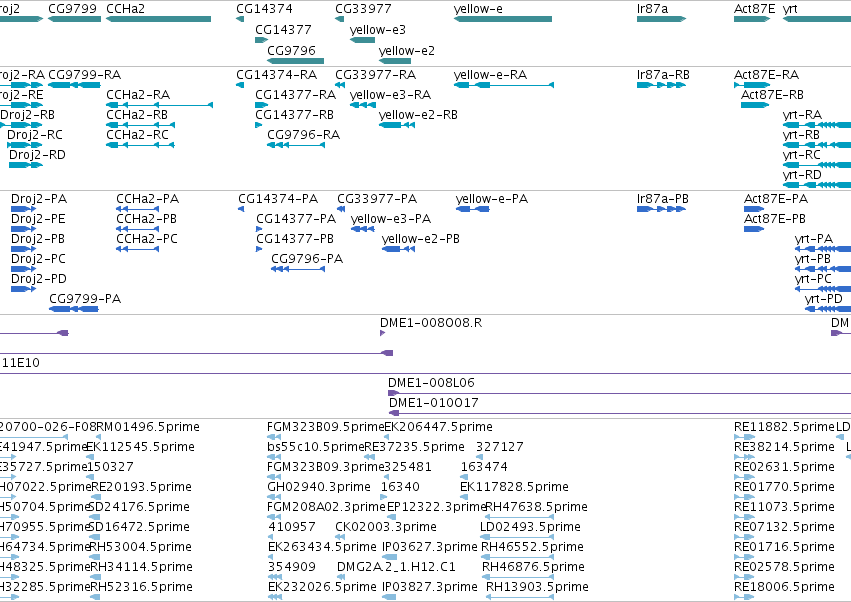Select transcript CG9796-RA
The image size is (851, 602).
point(303,135)
